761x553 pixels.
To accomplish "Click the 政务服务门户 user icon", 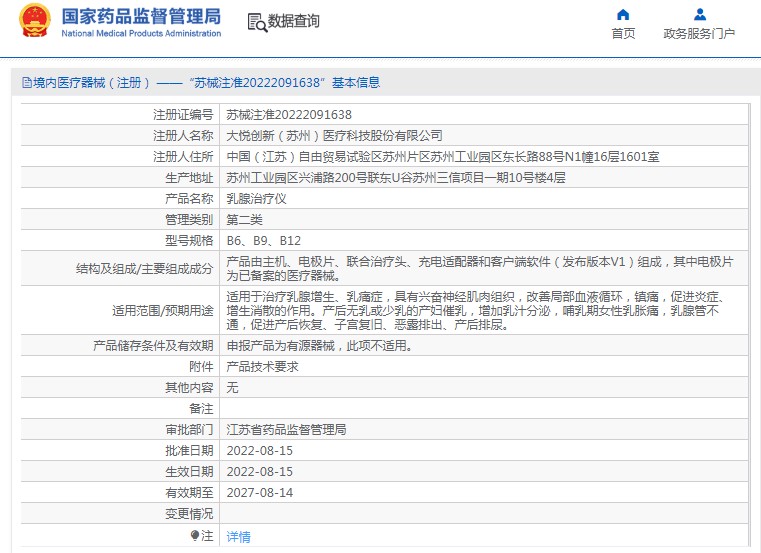I will [x=699, y=15].
